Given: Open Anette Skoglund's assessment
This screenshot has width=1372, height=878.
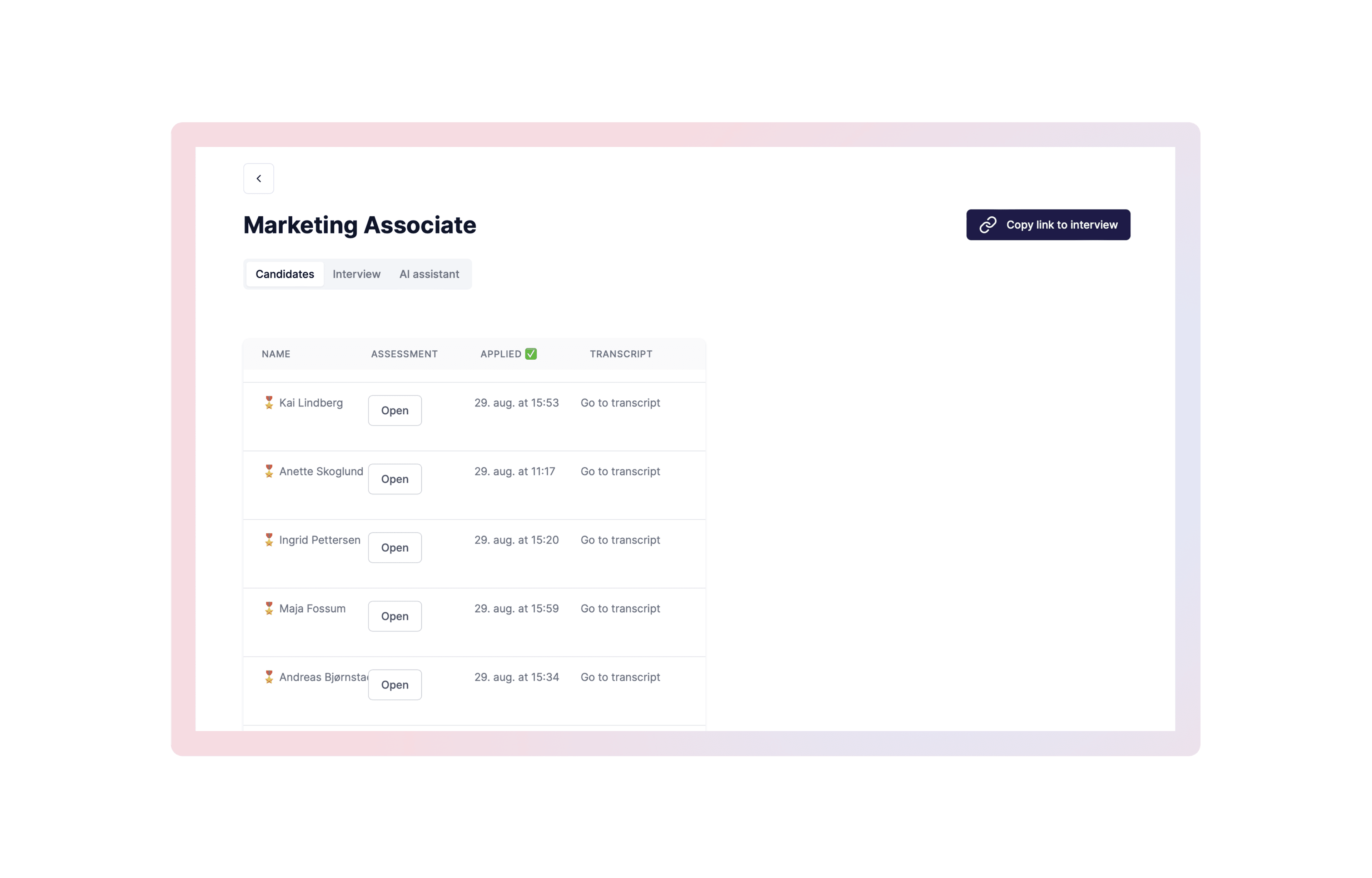Looking at the screenshot, I should click(x=394, y=479).
